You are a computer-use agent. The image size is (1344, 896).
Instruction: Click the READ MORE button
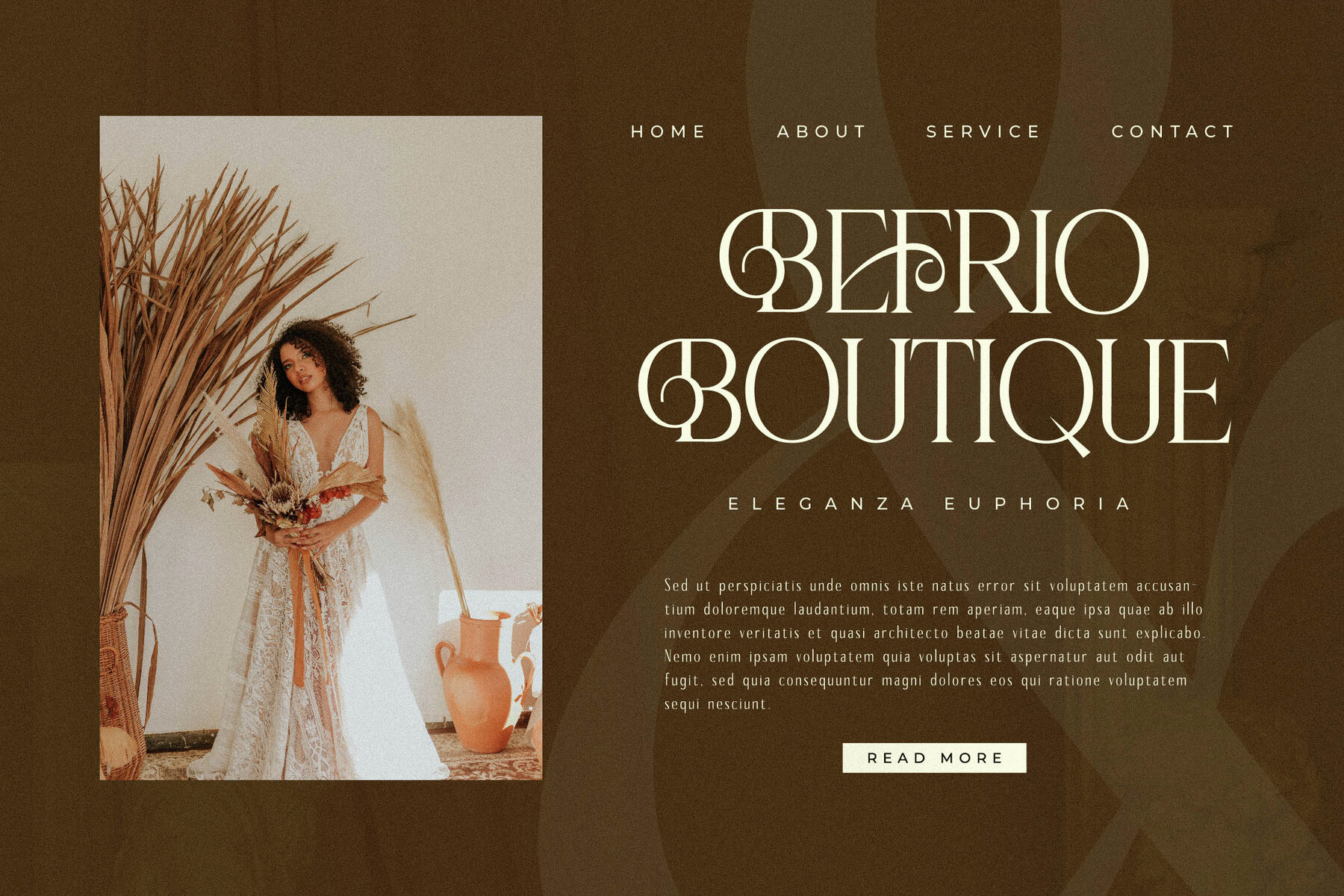click(x=934, y=758)
